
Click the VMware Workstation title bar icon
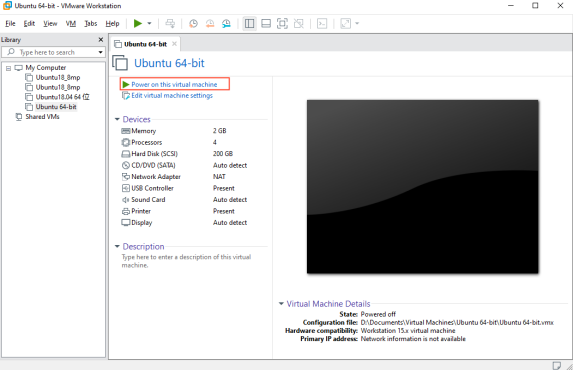pos(7,6)
